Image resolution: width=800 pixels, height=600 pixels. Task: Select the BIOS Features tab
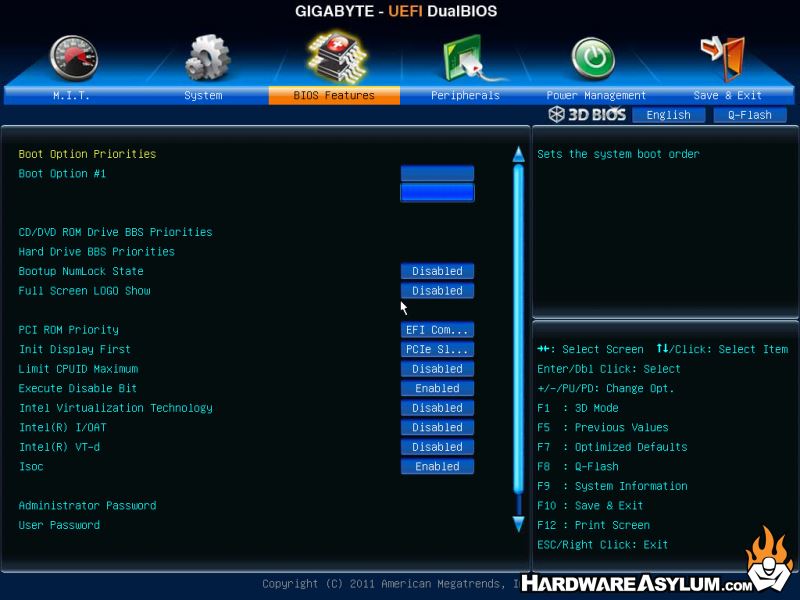[334, 95]
